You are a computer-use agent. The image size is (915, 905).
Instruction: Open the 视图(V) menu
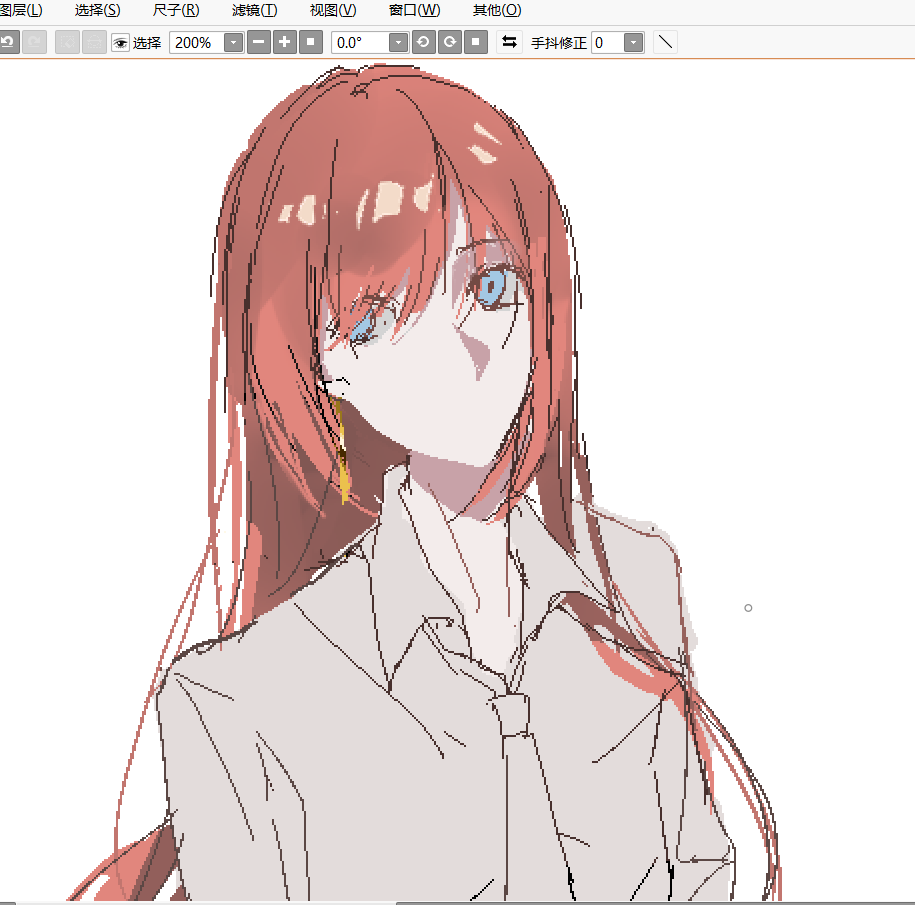click(x=333, y=11)
